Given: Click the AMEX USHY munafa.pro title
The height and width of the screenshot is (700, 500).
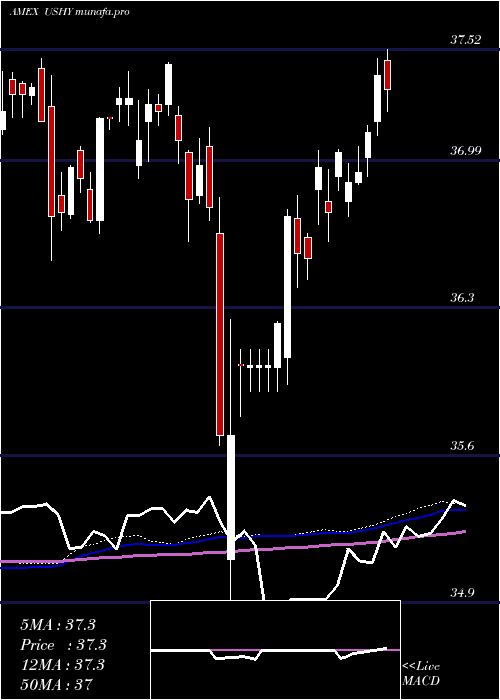Looking at the screenshot, I should click(x=69, y=12).
